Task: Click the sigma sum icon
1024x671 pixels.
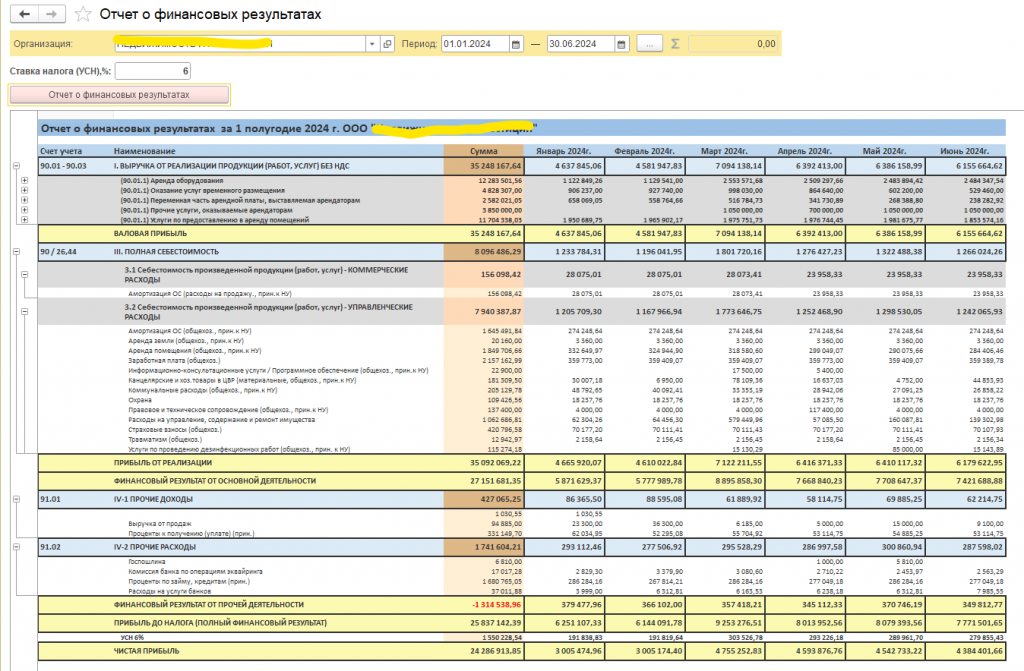Action: click(675, 44)
